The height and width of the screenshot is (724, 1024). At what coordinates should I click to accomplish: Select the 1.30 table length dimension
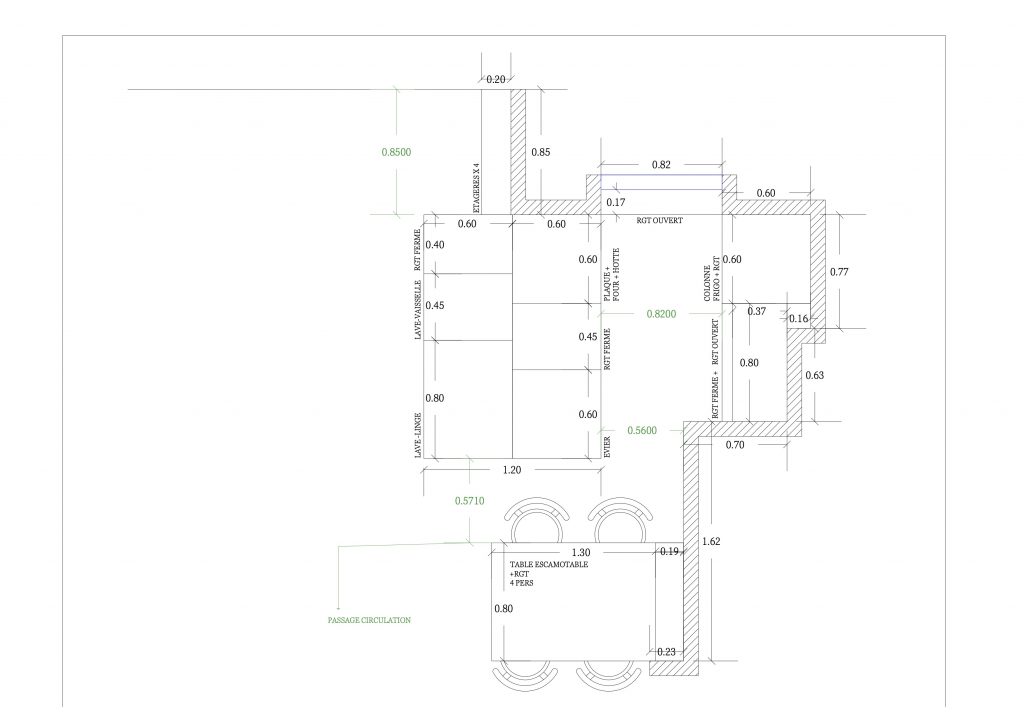point(581,552)
